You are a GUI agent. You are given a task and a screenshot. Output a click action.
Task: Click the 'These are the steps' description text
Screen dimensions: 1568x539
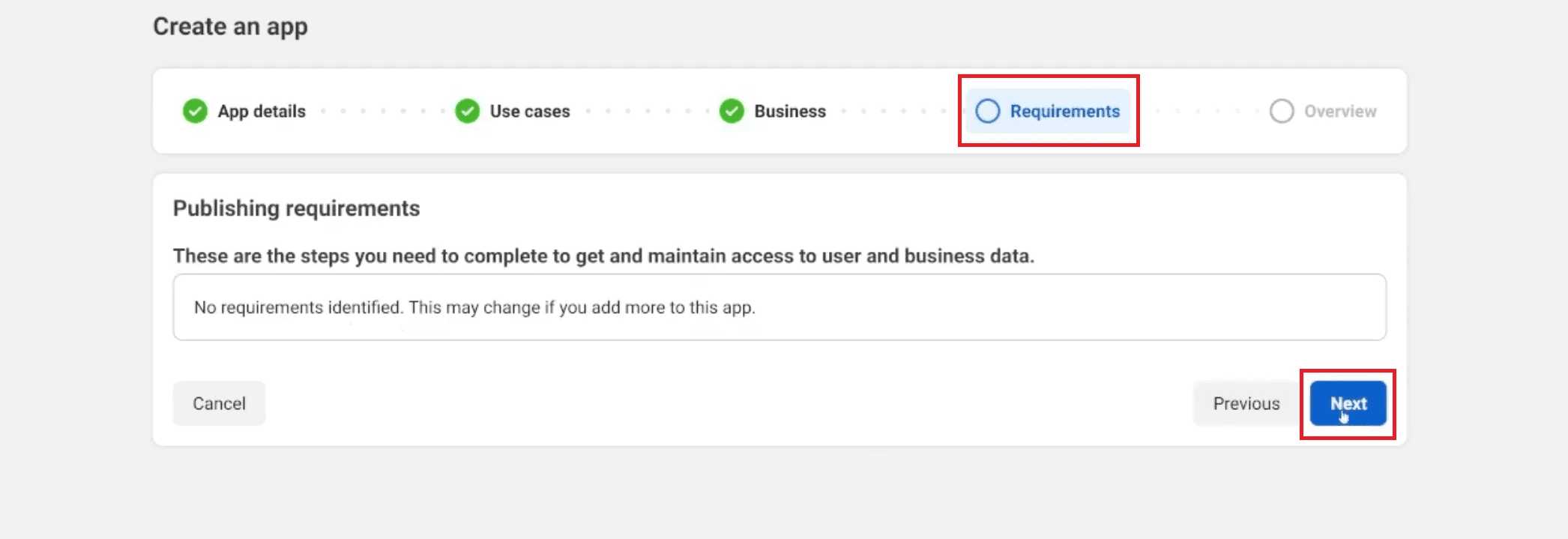tap(603, 256)
